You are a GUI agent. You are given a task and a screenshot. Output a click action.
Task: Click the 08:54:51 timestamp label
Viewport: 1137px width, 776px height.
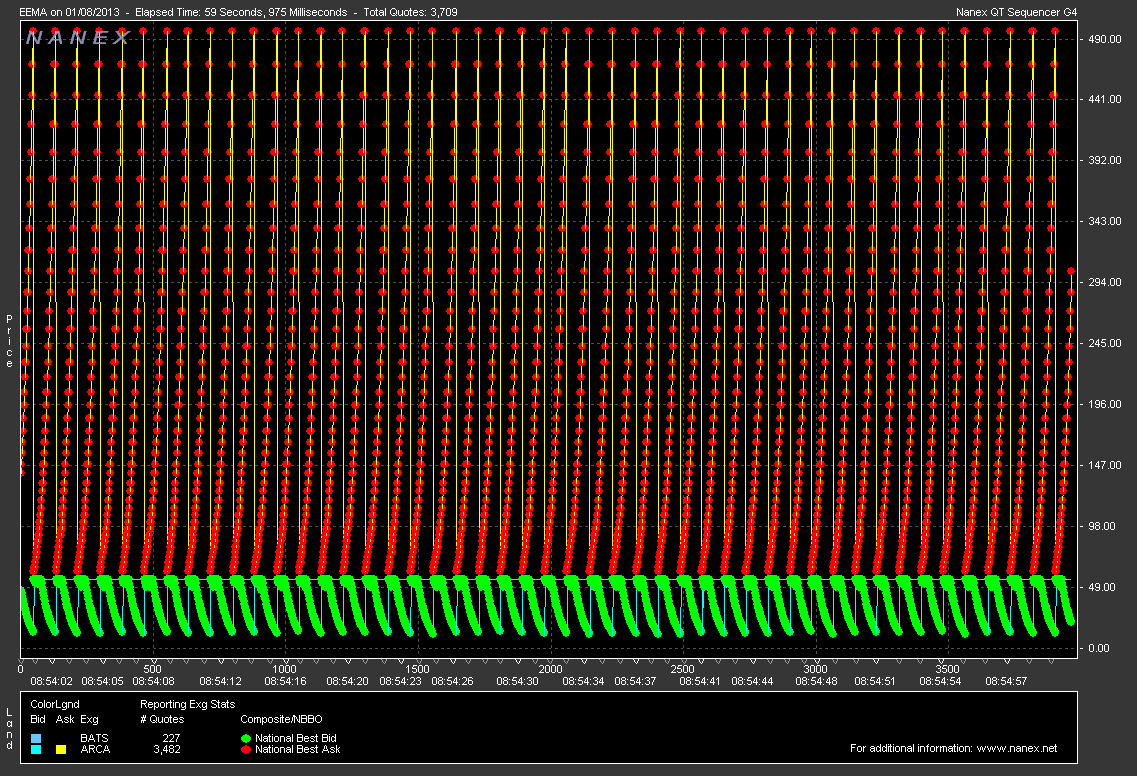pos(875,681)
